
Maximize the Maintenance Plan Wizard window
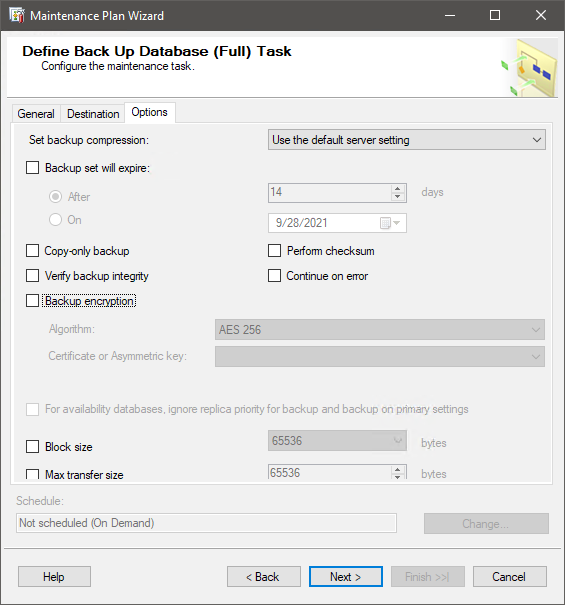pos(495,15)
